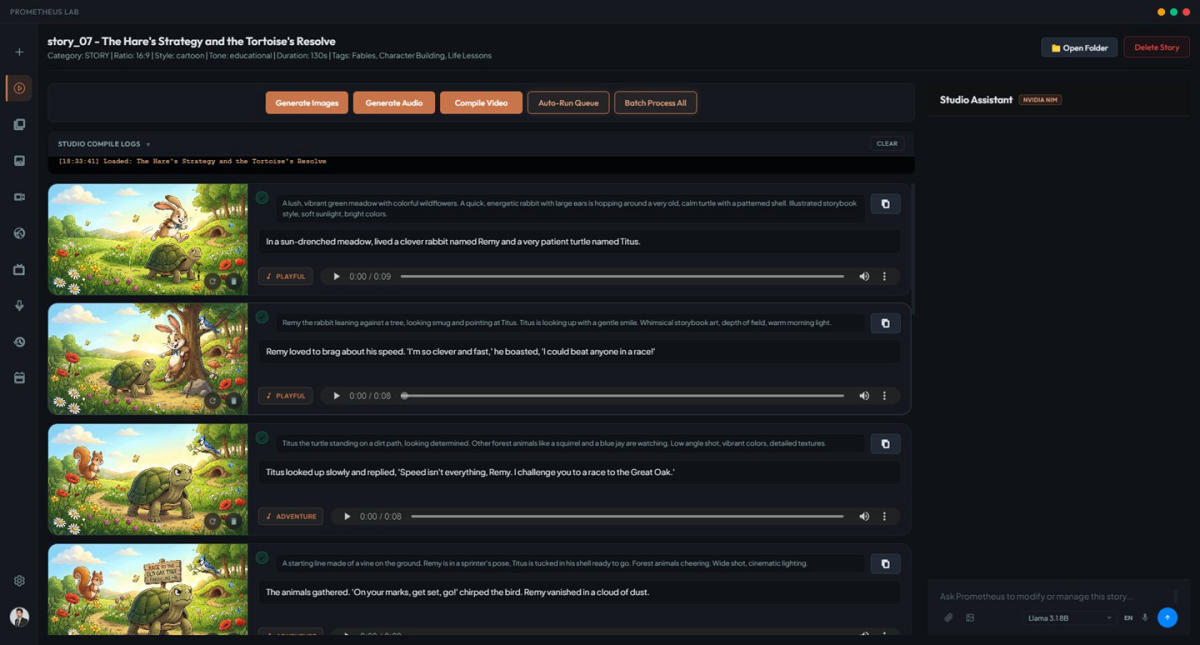This screenshot has height=645, width=1200.
Task: Open the Llama 3.1 8B model dropdown
Action: (1069, 618)
